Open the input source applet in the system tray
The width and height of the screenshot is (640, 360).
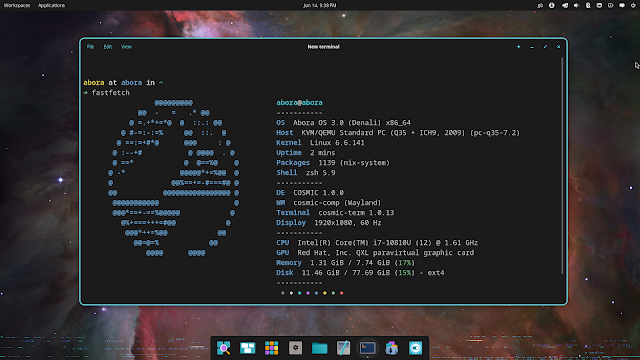[540, 5]
